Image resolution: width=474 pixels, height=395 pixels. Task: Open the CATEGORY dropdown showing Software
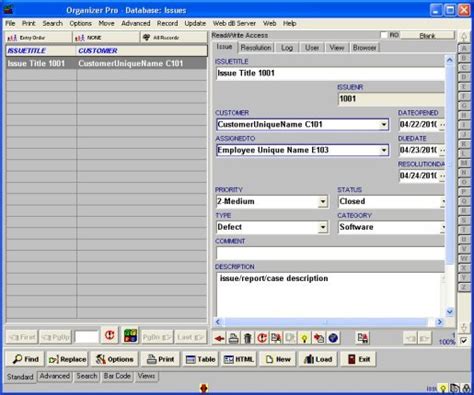[443, 227]
